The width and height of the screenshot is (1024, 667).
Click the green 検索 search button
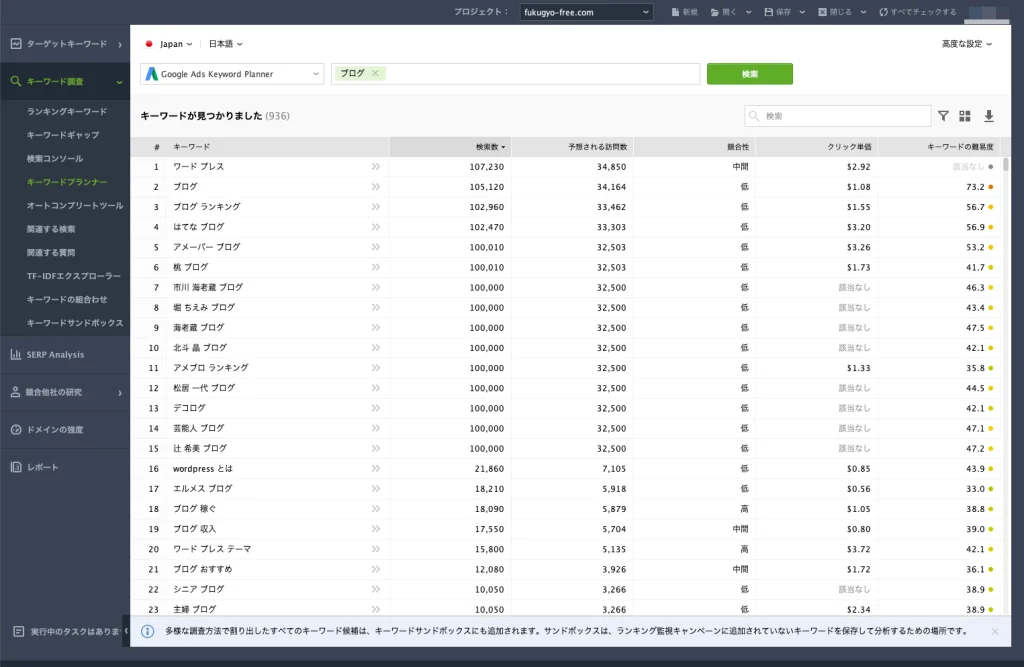[x=750, y=74]
